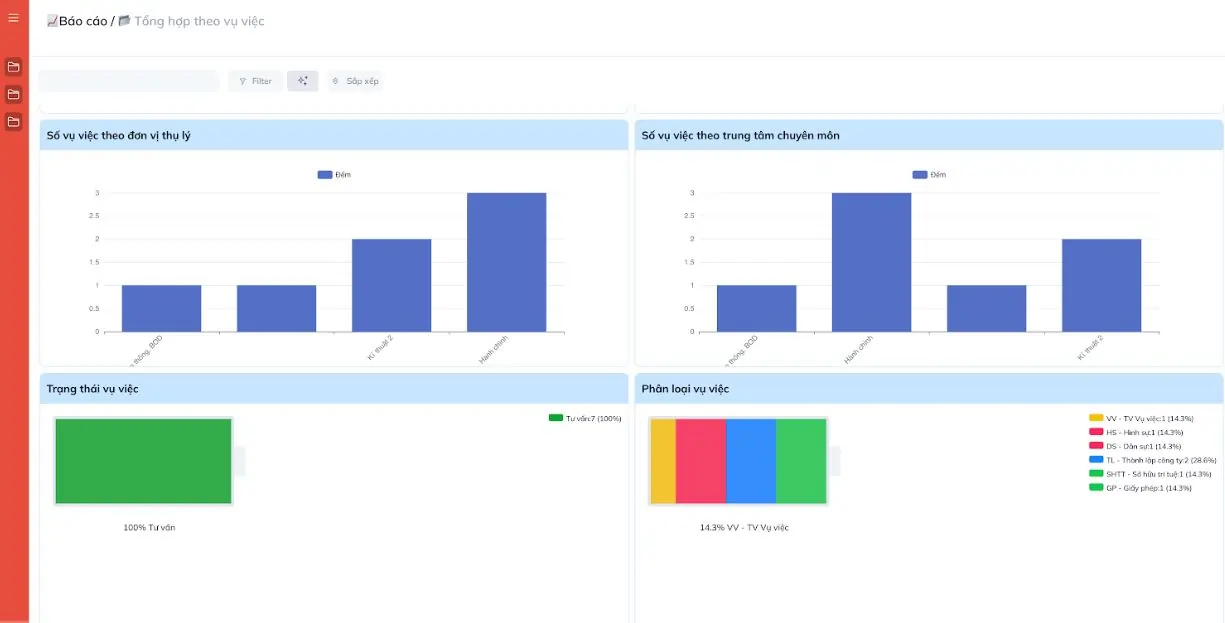
Task: Click the middle folder icon in the red sidebar
Action: coord(13,94)
